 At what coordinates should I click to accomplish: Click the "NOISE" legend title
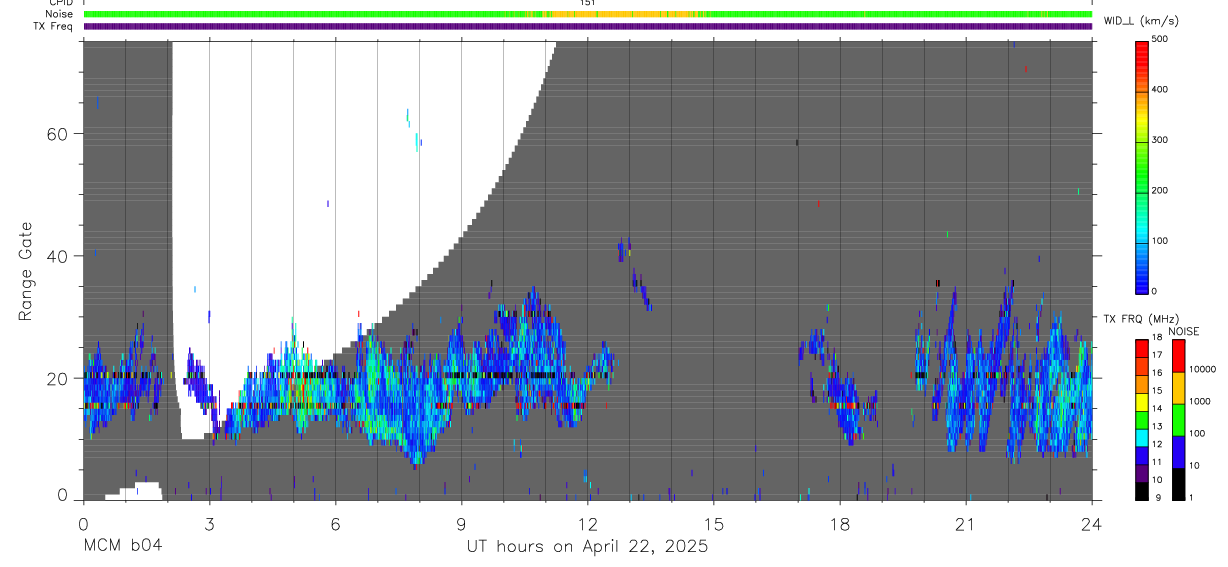click(1184, 331)
